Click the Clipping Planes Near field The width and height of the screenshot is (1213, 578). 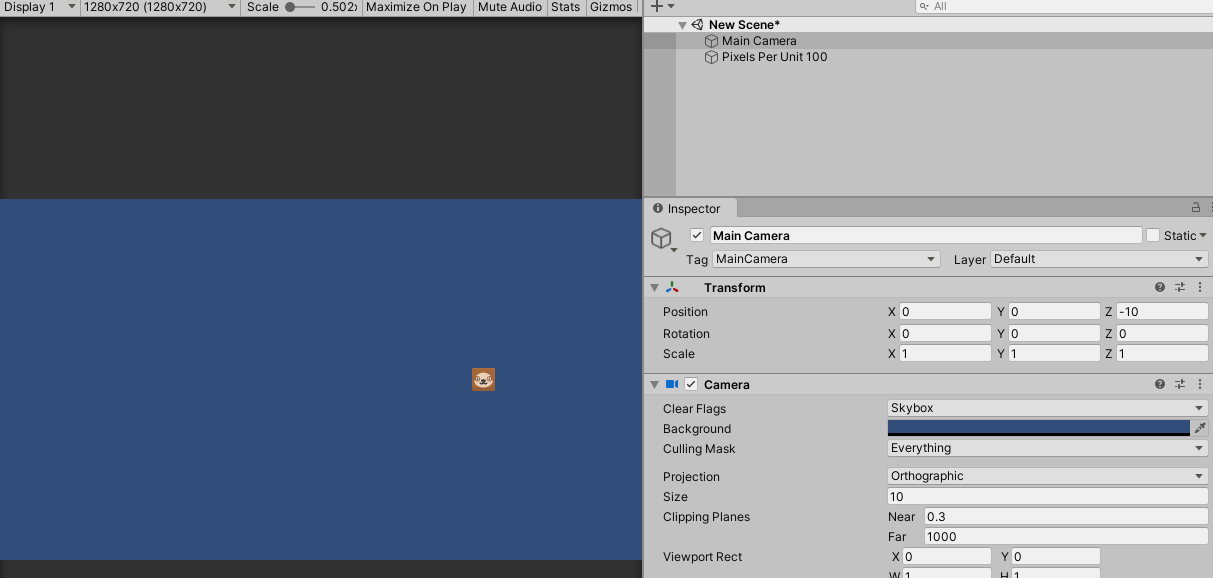(x=1066, y=517)
